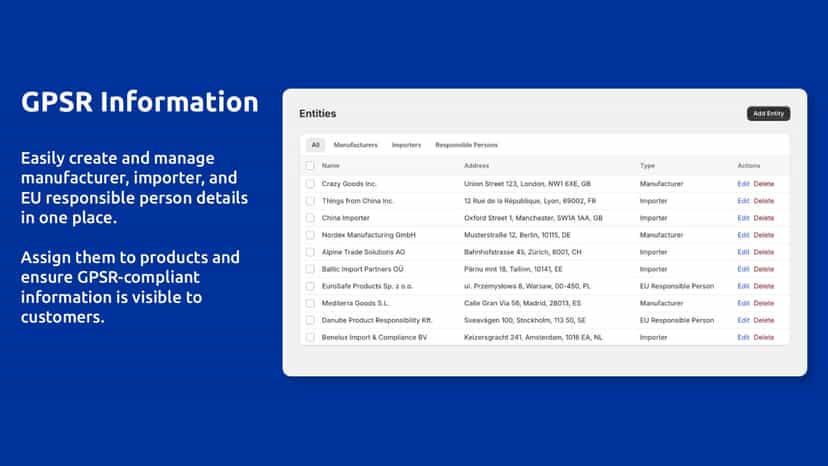Screen dimensions: 828x466
Task: Delete the Crazy Goods Inc. entity
Action: point(764,184)
